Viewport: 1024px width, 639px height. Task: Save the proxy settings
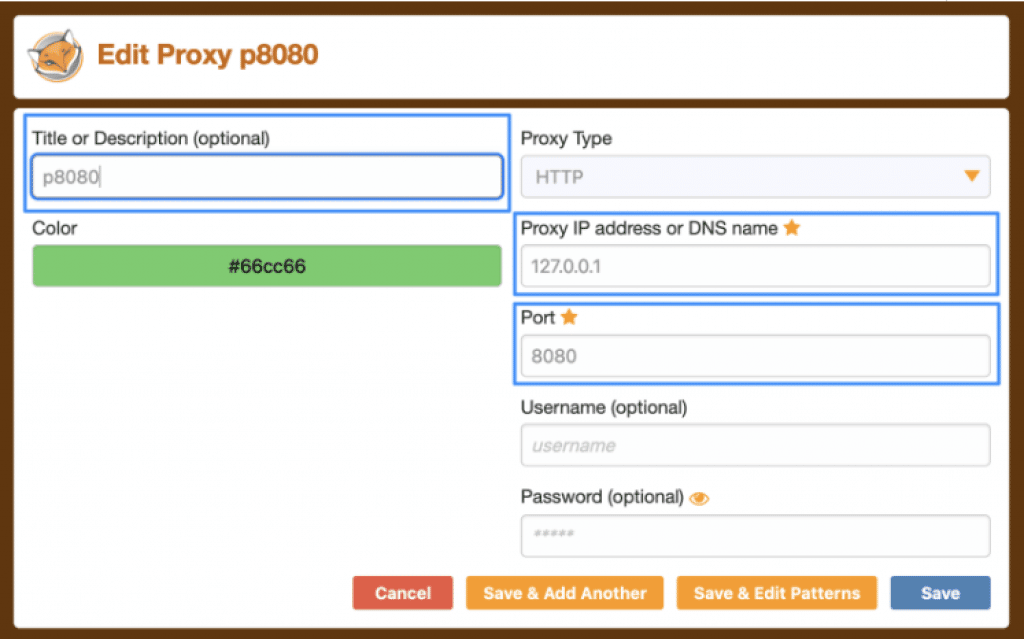[940, 593]
